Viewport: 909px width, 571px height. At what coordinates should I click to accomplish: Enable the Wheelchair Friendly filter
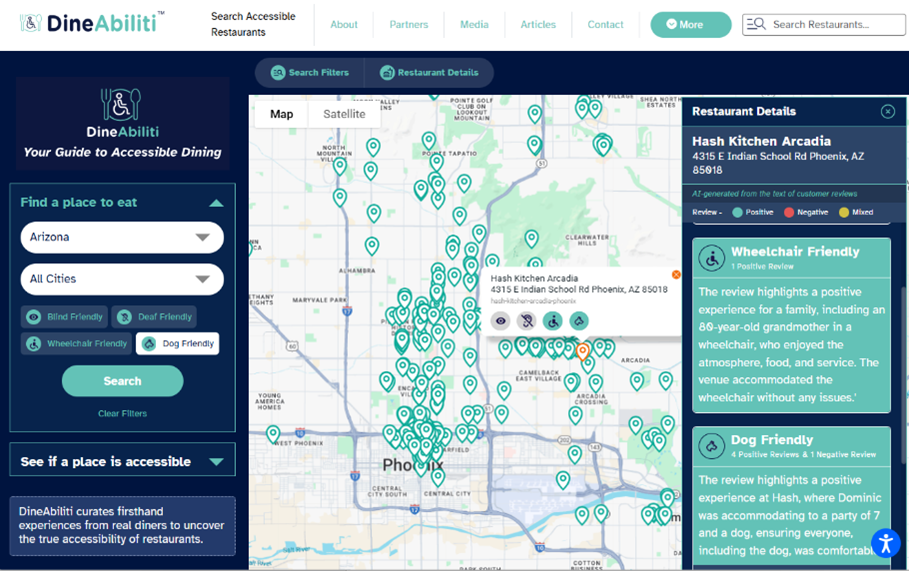[77, 344]
